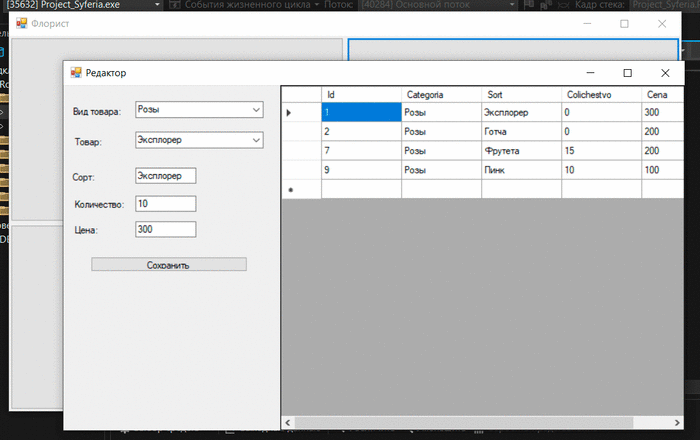Click the grid's horizontal scrollbar right arrow

coord(676,422)
